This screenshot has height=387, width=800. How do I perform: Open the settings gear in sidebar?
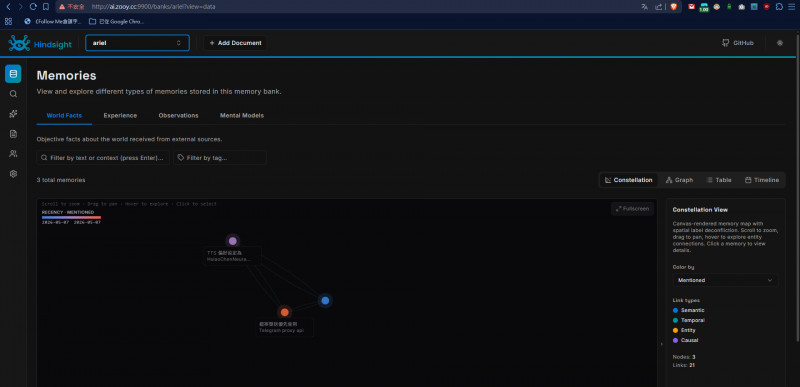tap(13, 173)
